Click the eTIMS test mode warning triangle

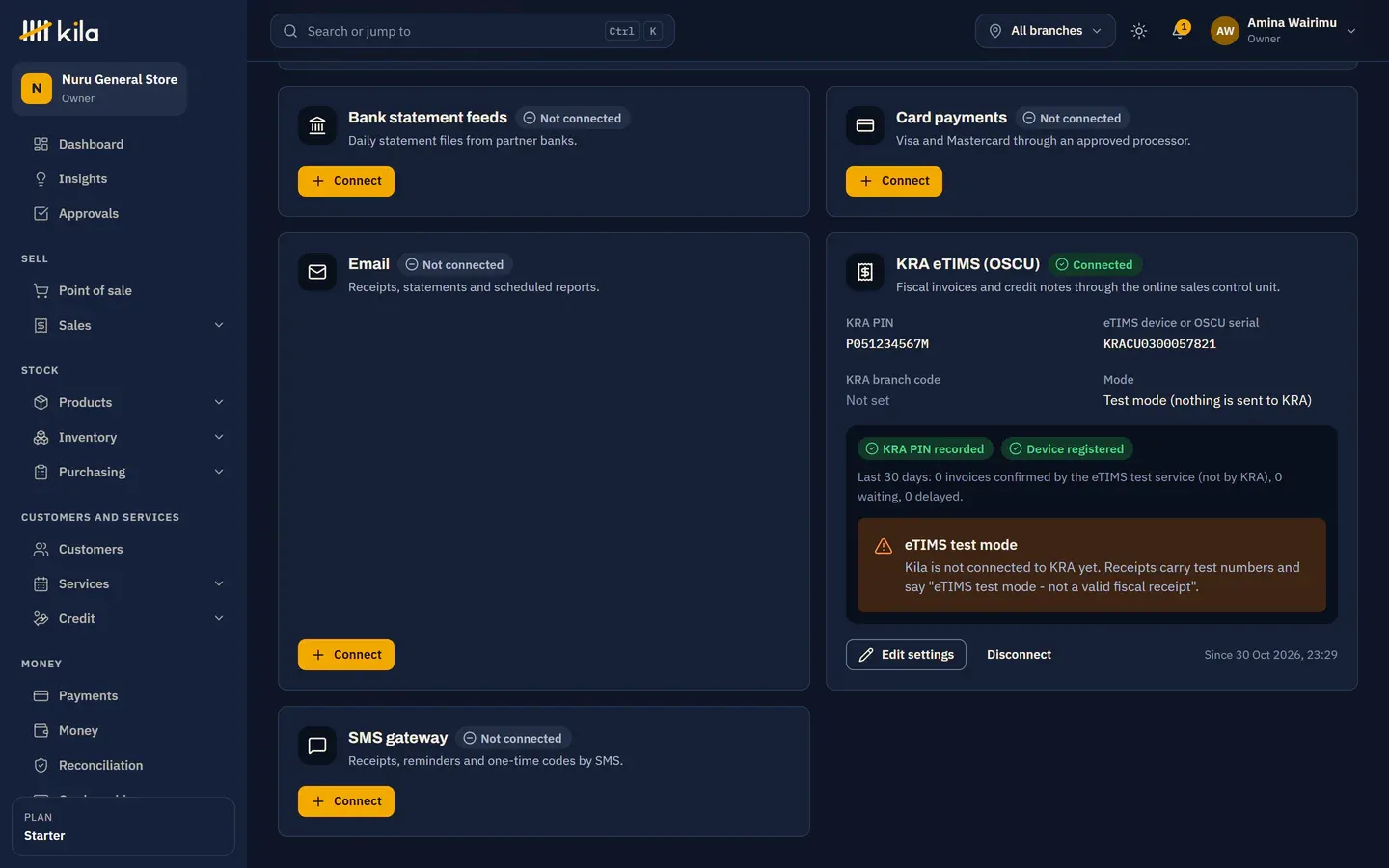click(884, 546)
